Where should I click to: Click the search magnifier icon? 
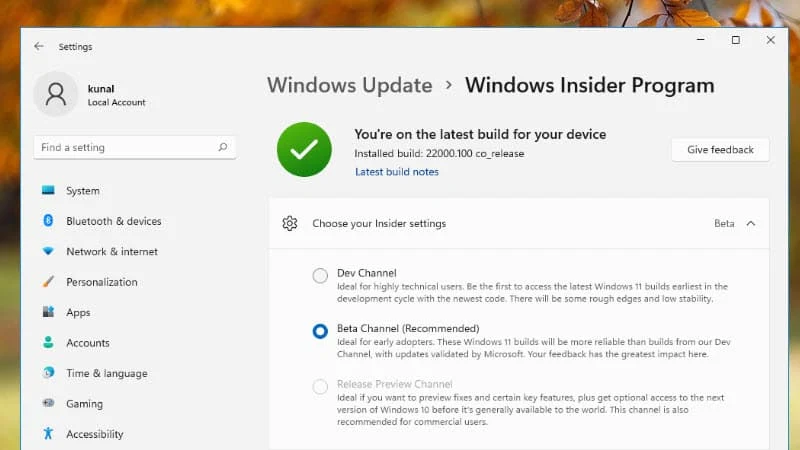coord(222,147)
